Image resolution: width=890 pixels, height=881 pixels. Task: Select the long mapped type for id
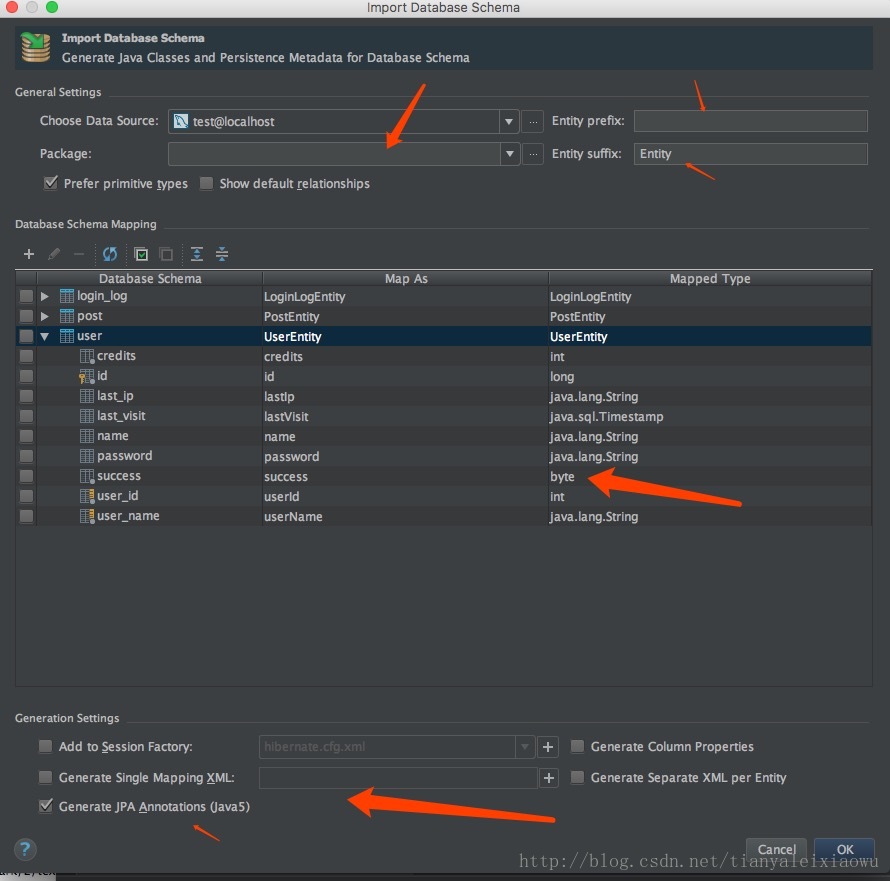[x=710, y=376]
